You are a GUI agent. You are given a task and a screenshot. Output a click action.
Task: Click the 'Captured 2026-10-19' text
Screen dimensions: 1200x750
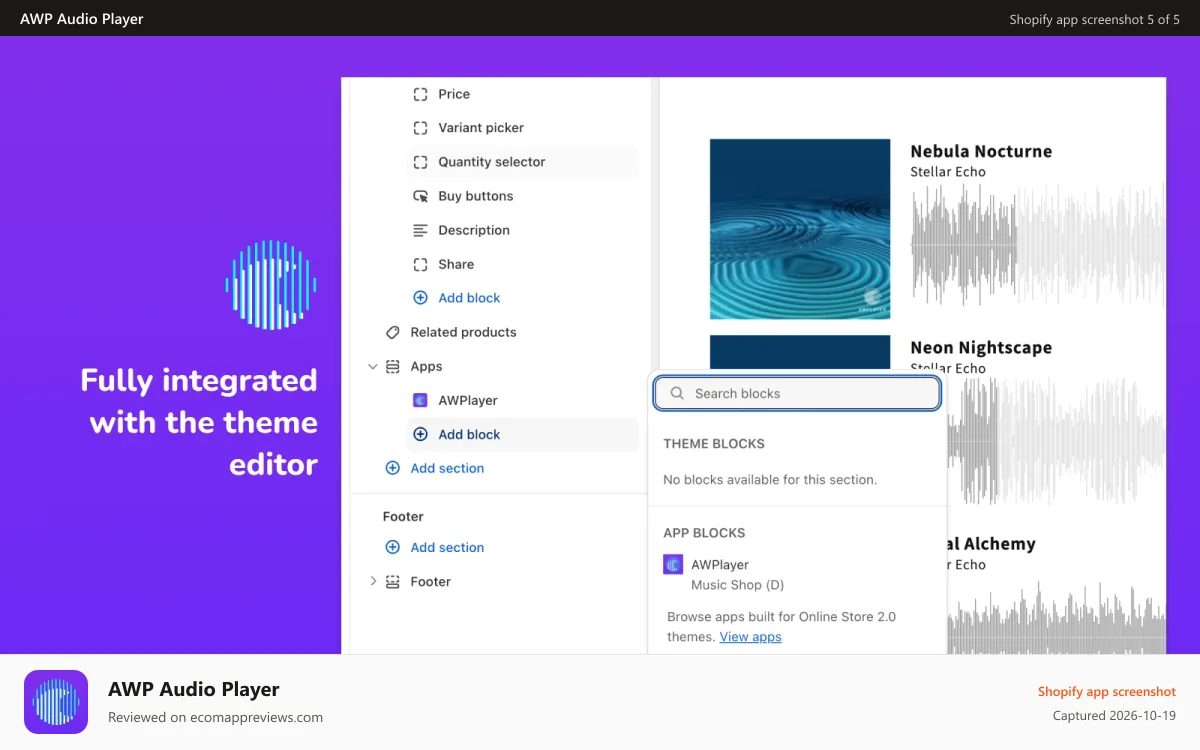tap(1114, 716)
